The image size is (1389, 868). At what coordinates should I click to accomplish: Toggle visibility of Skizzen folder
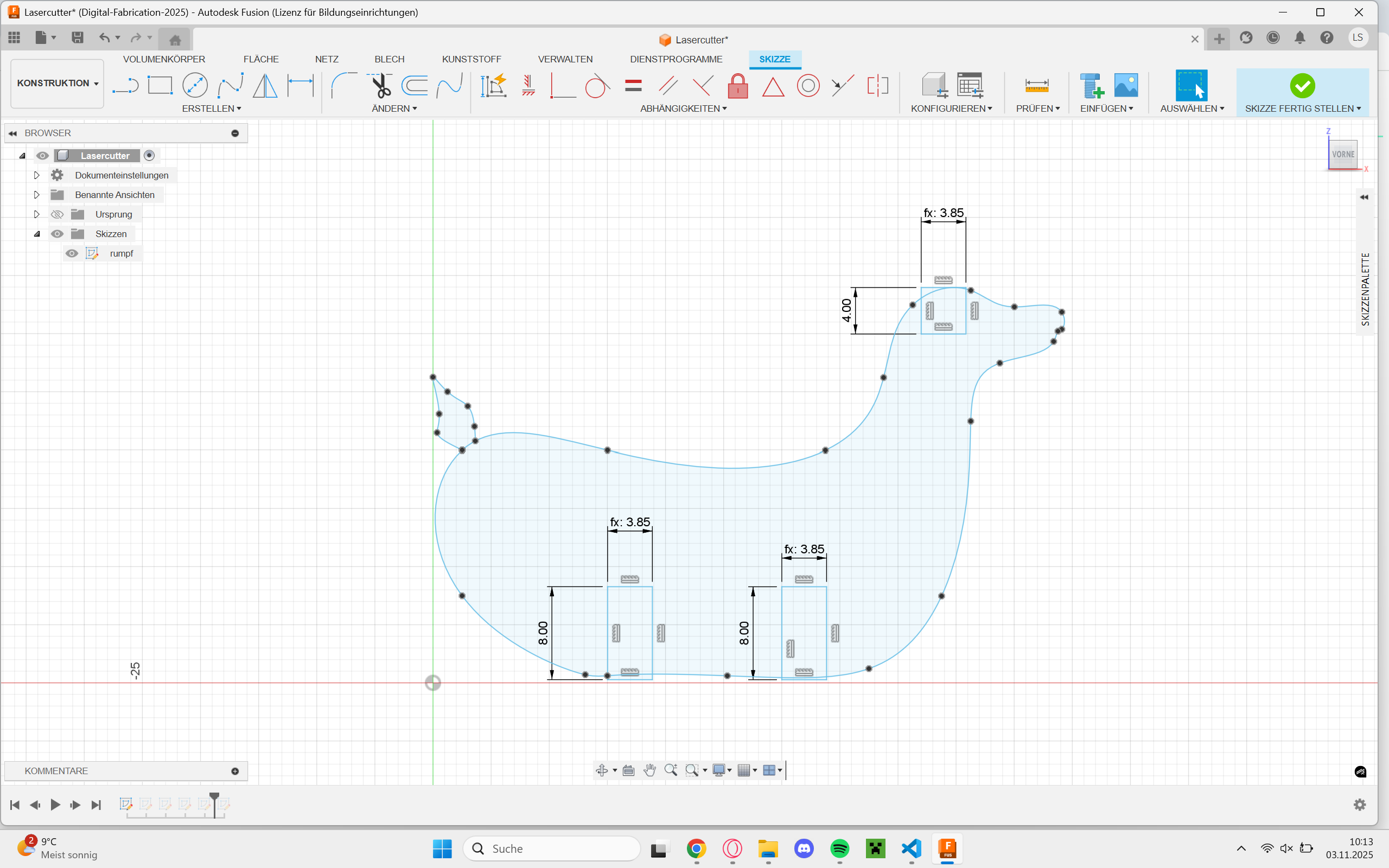click(57, 234)
